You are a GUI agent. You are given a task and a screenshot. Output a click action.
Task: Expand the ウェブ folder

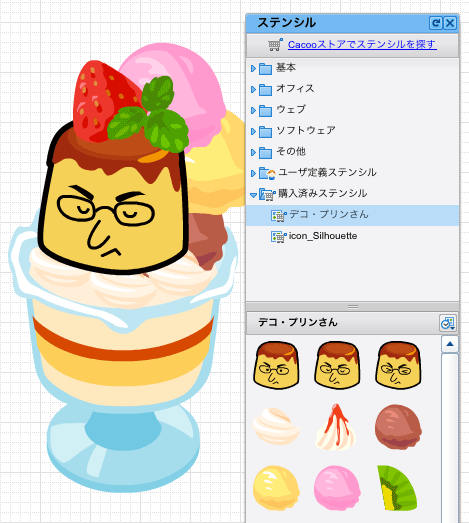click(253, 110)
